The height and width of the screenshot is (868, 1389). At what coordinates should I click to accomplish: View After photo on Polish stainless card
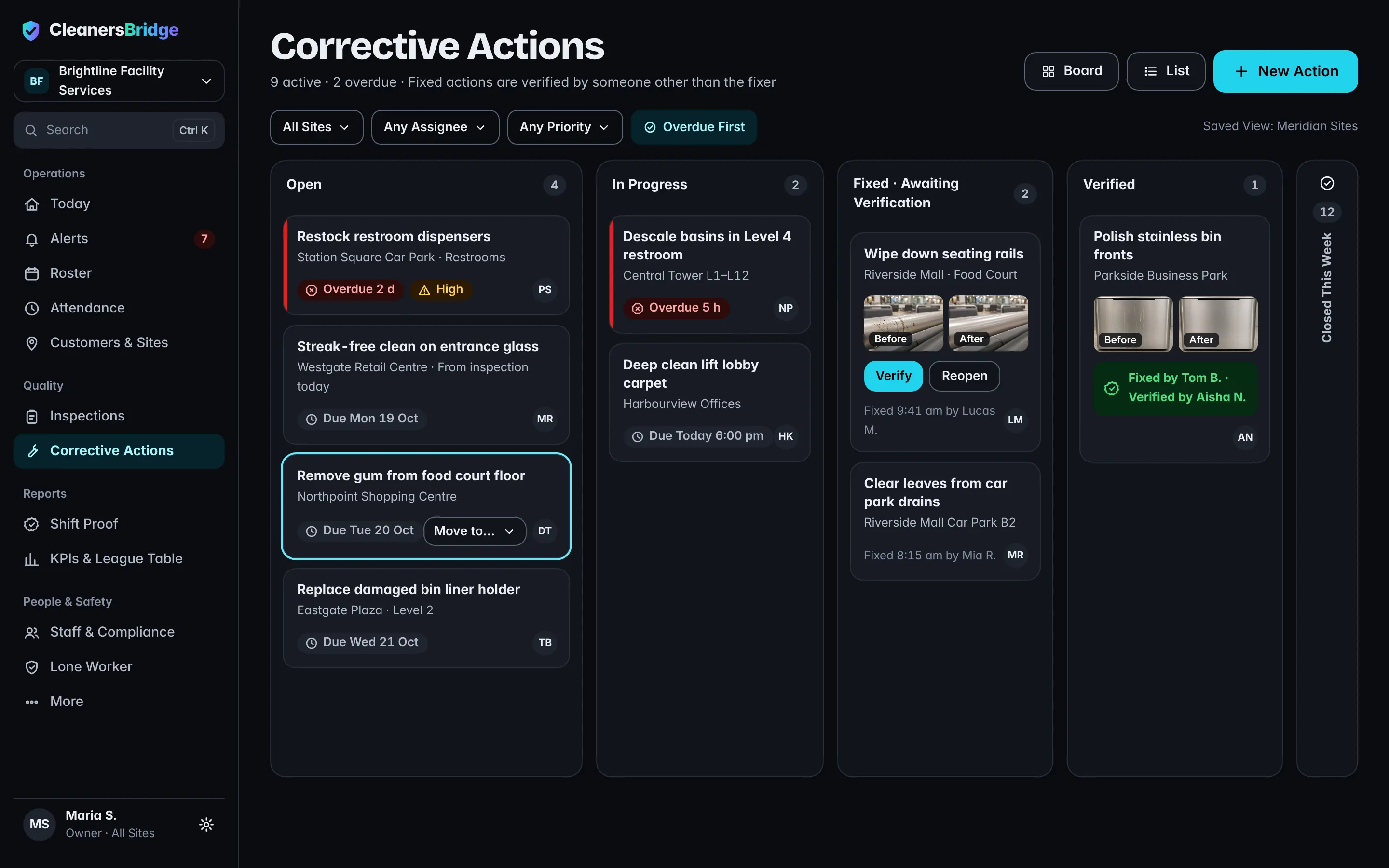(x=1218, y=324)
